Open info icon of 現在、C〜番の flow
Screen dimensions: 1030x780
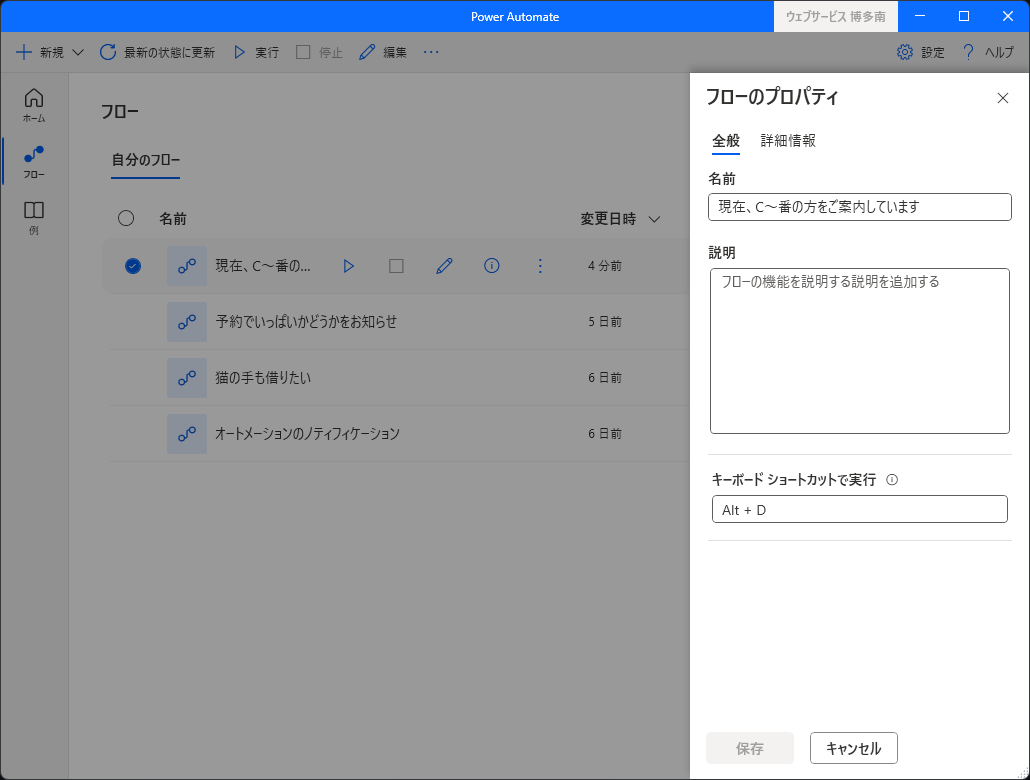tap(491, 265)
